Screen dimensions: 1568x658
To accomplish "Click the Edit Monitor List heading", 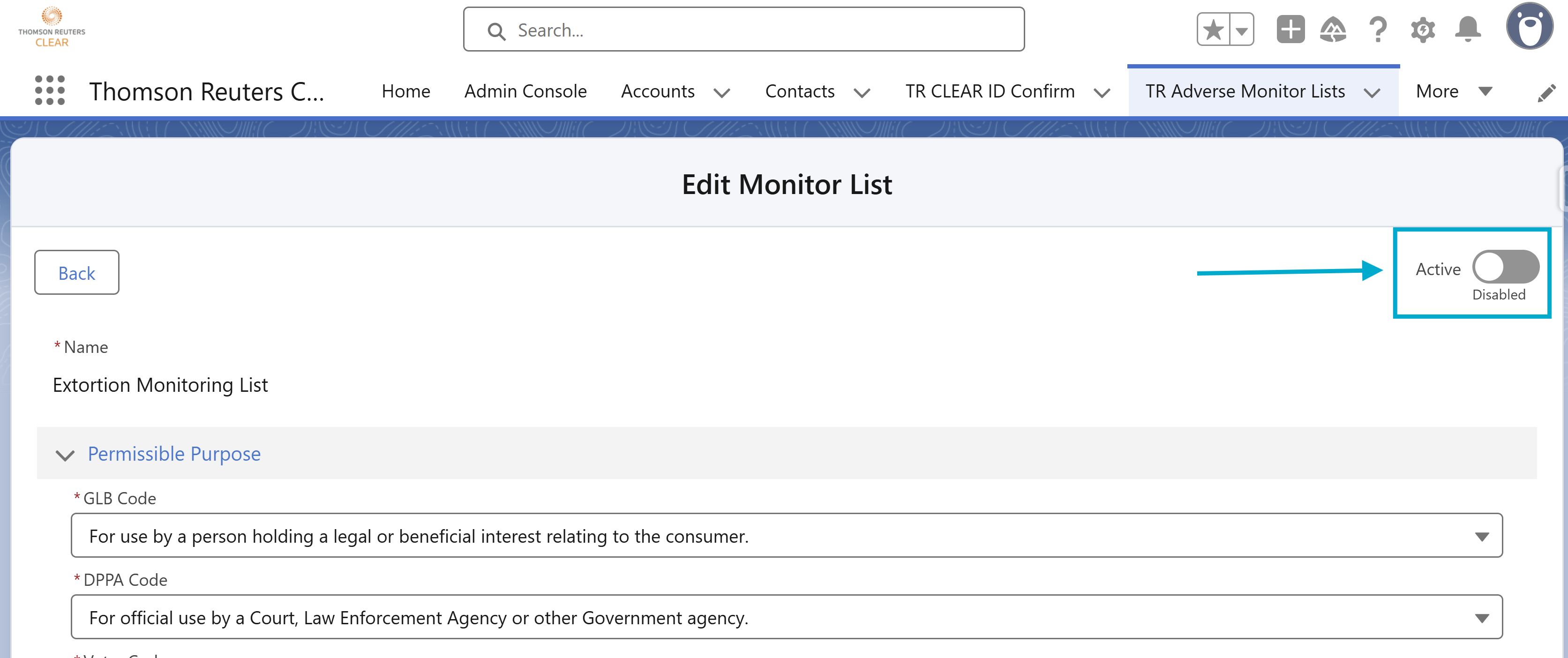I will [x=787, y=185].
